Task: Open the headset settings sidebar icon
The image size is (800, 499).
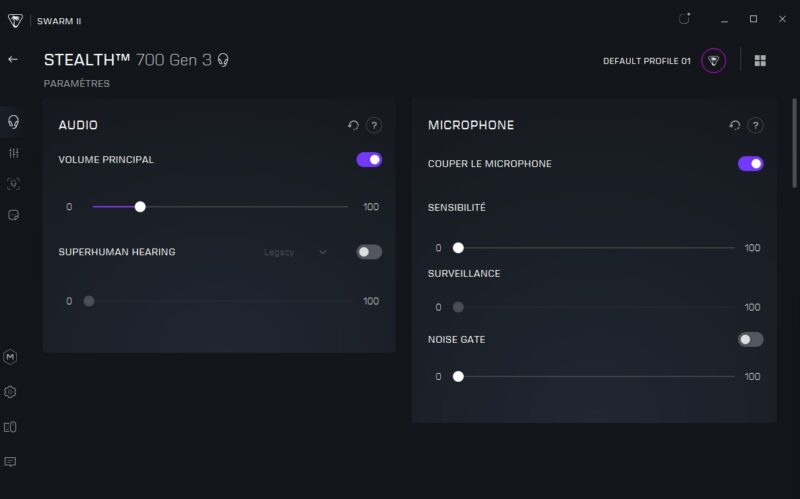Action: [x=13, y=122]
